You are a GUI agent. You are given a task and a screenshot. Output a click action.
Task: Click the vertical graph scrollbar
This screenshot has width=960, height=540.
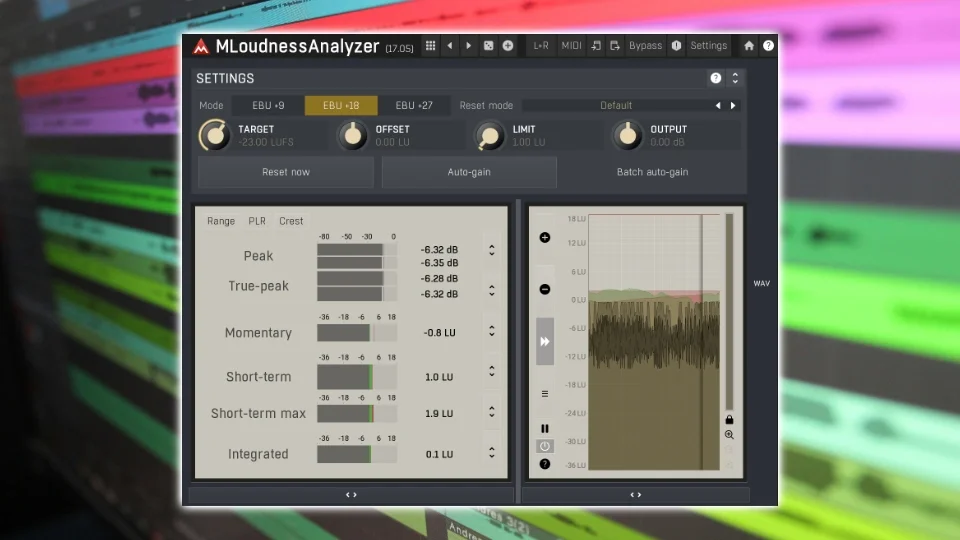tap(729, 312)
